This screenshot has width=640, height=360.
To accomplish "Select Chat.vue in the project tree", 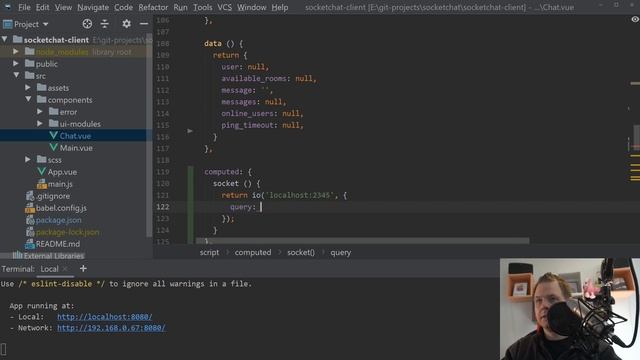I will pos(76,136).
